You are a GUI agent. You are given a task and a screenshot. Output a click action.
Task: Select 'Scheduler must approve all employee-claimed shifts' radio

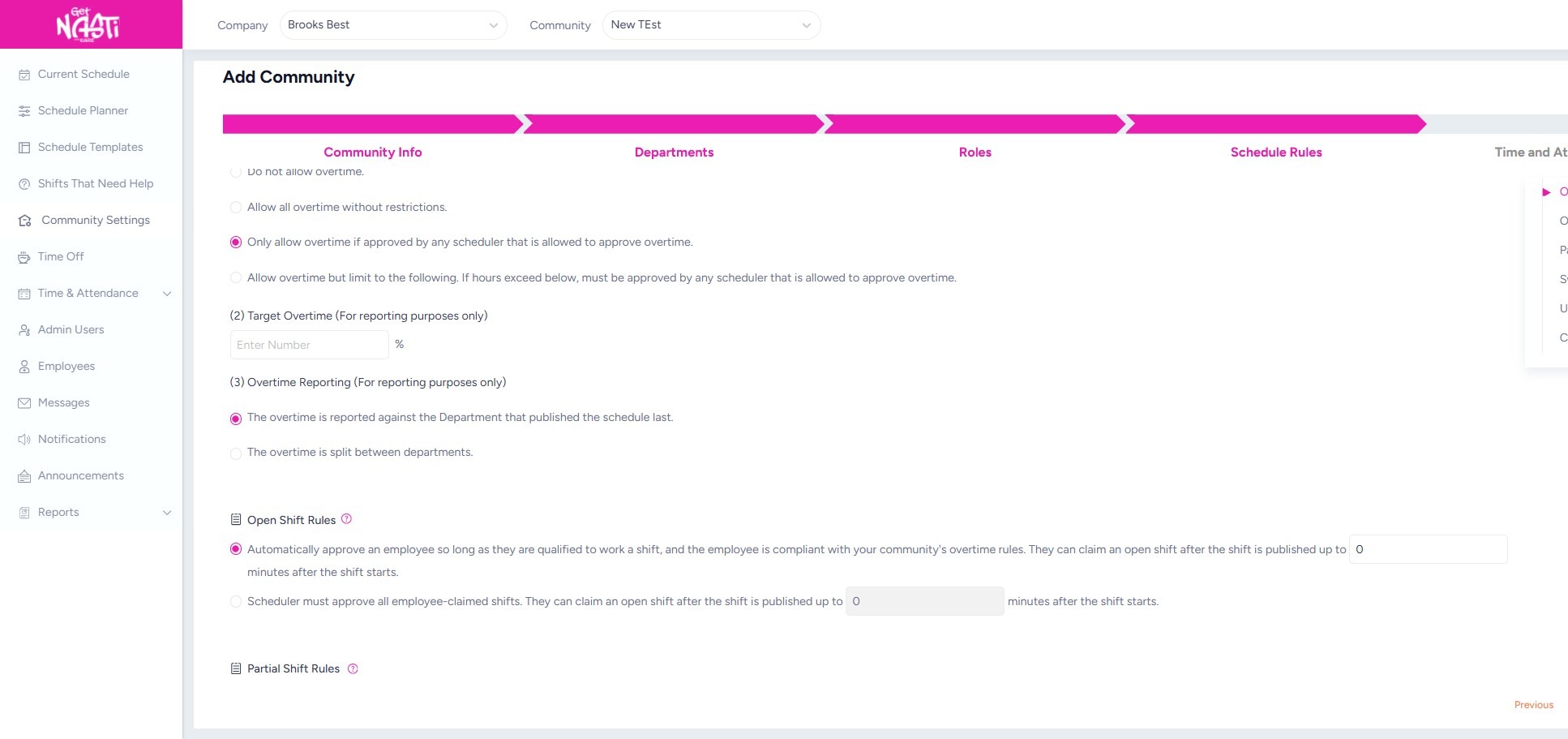[x=236, y=602]
